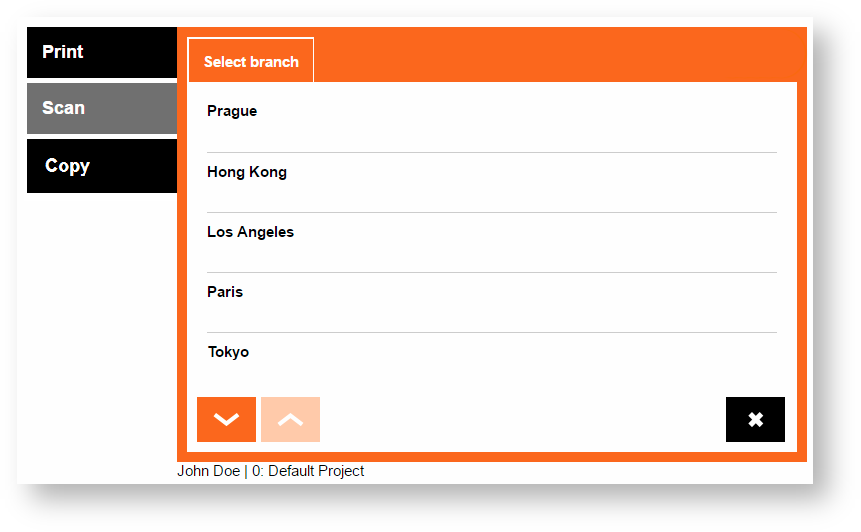861x532 pixels.
Task: Open the Print menu item
Action: [101, 52]
